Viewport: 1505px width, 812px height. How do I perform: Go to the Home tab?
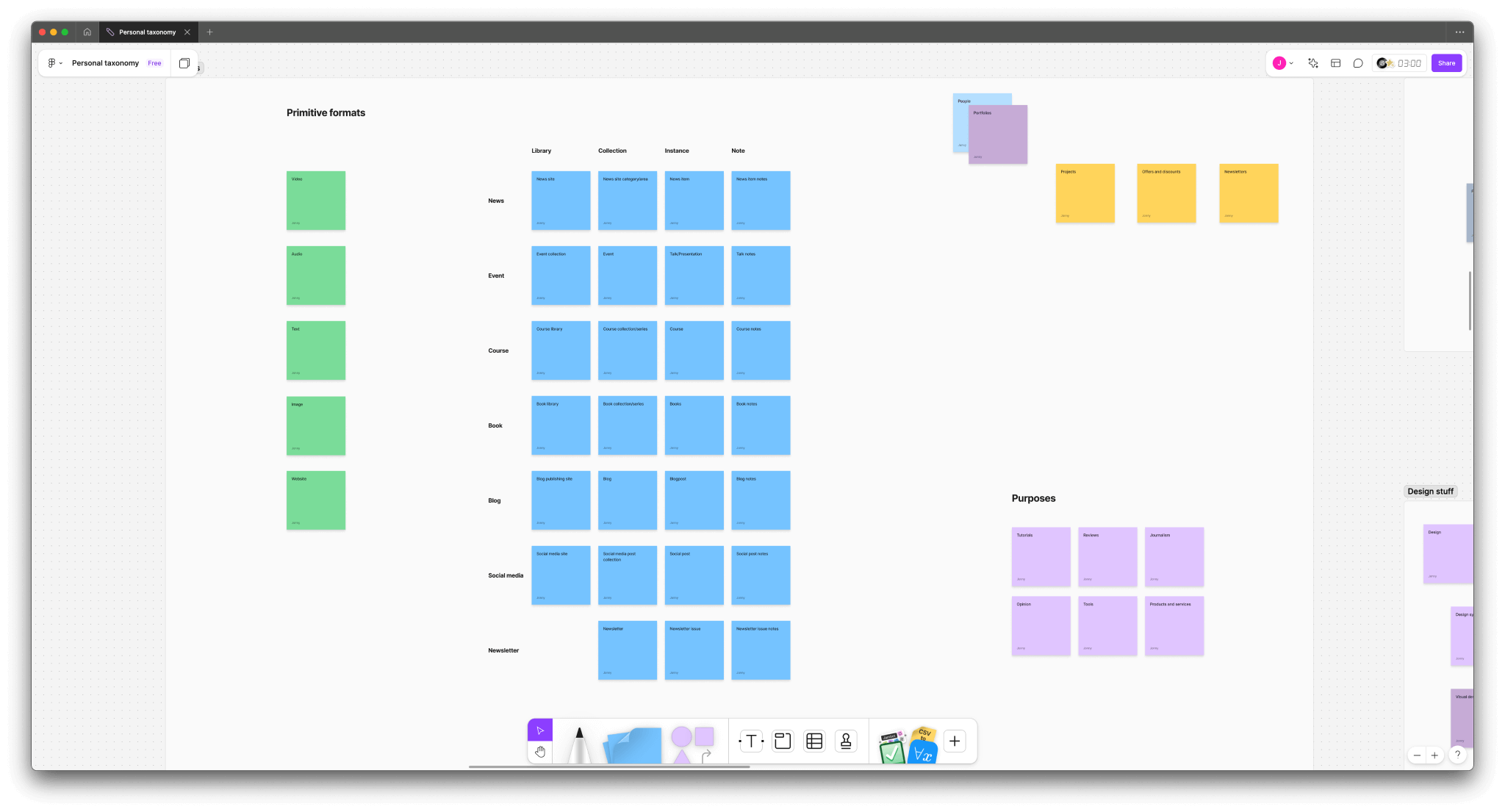pos(87,32)
